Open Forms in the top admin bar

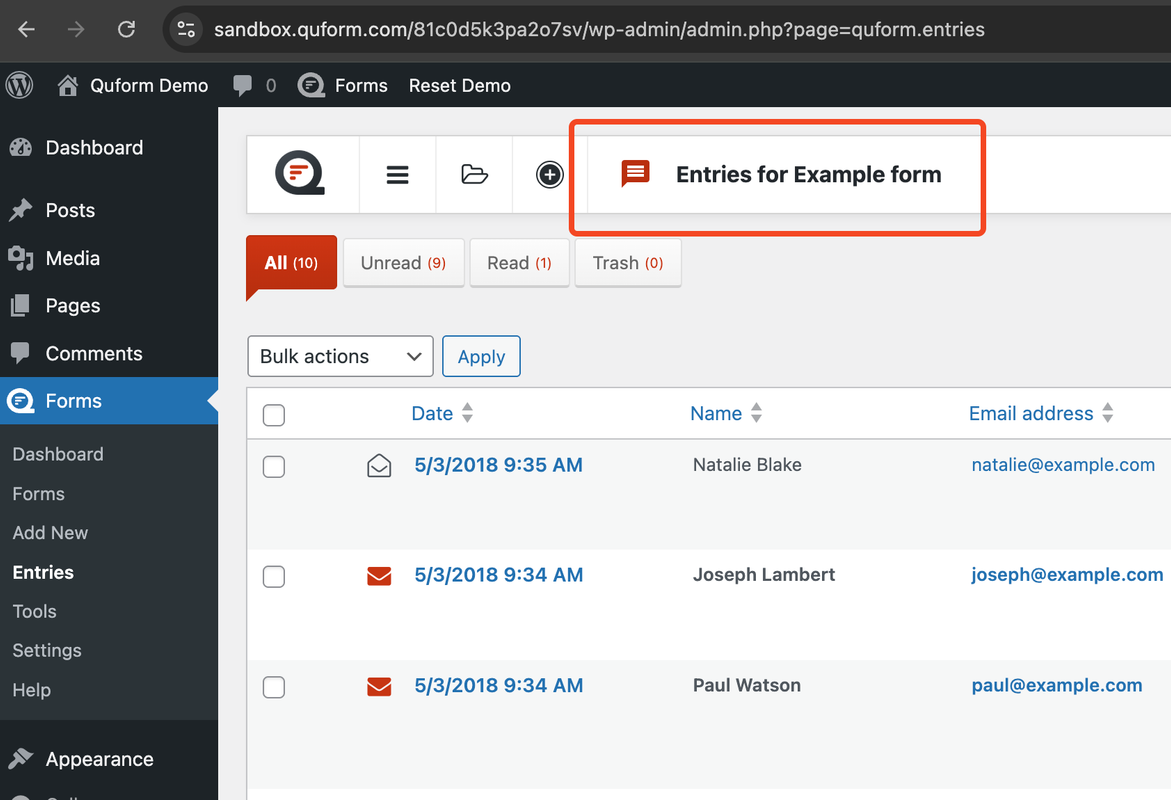[x=361, y=85]
